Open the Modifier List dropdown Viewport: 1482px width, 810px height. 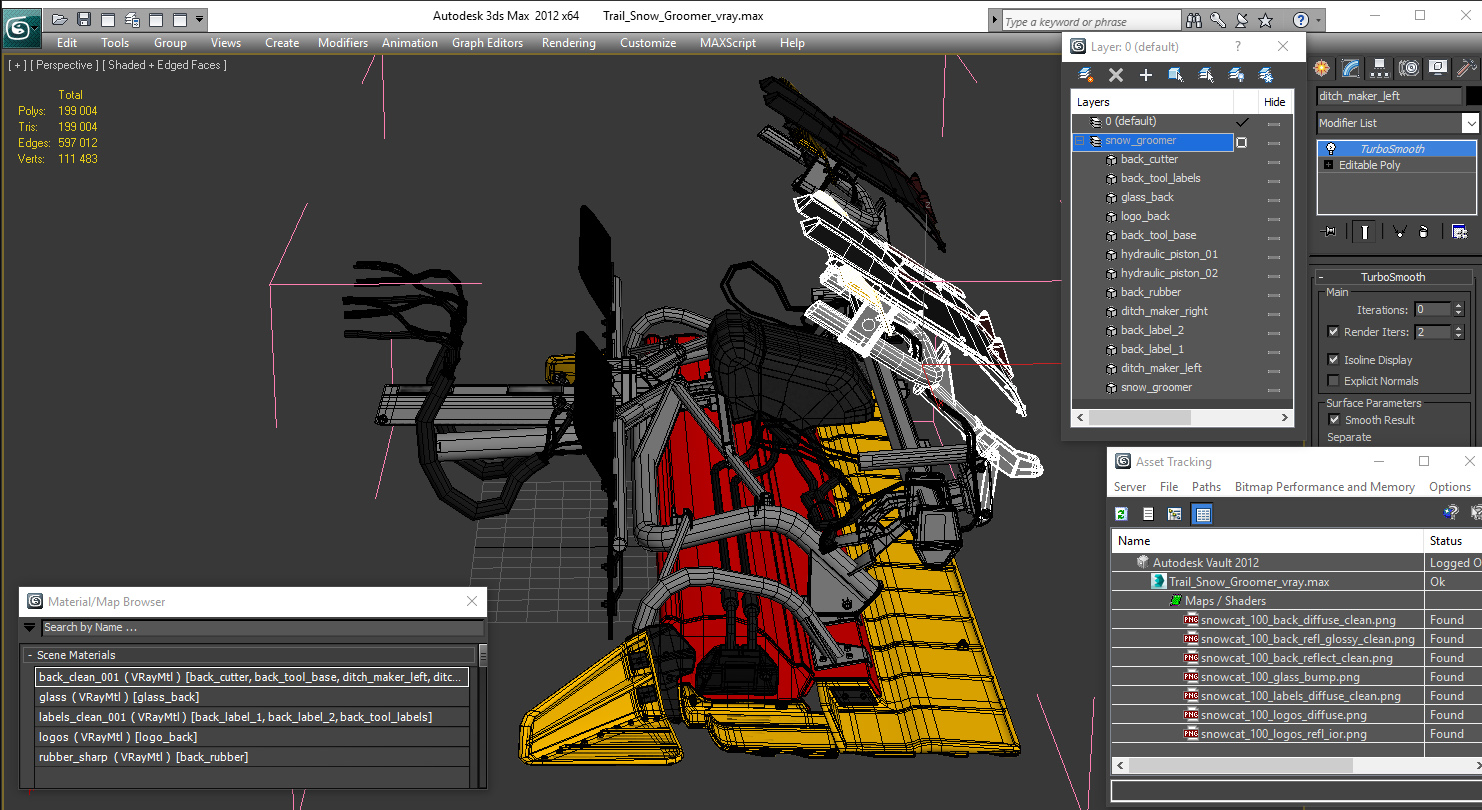click(1470, 123)
